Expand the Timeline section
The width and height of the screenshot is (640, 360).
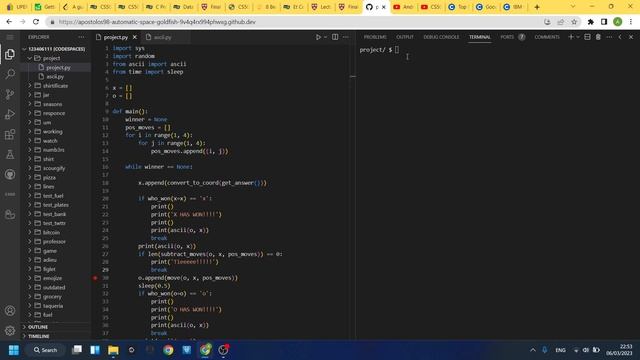point(56,336)
